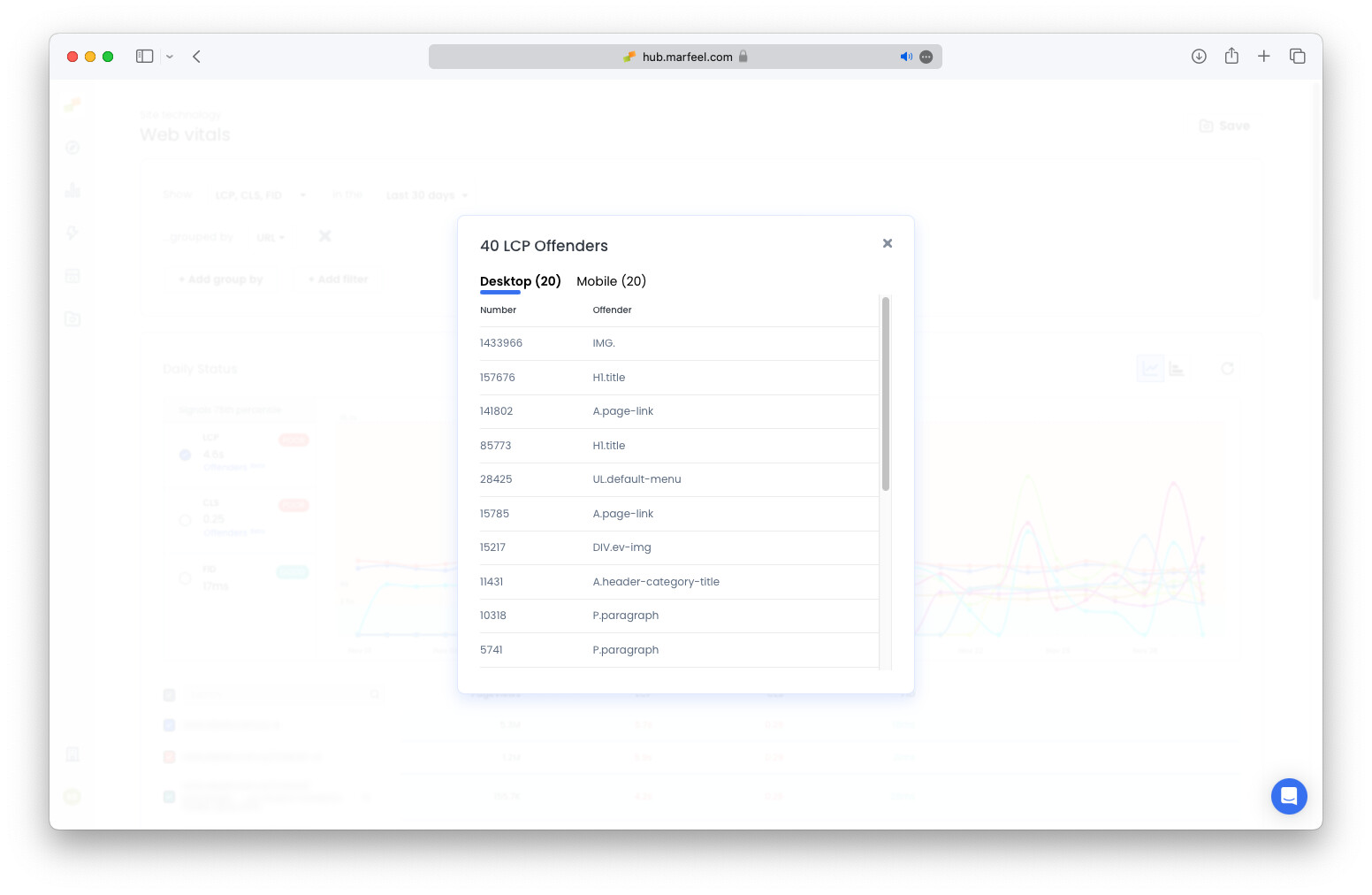
Task: Open a new tab with plus icon
Action: click(x=1263, y=57)
